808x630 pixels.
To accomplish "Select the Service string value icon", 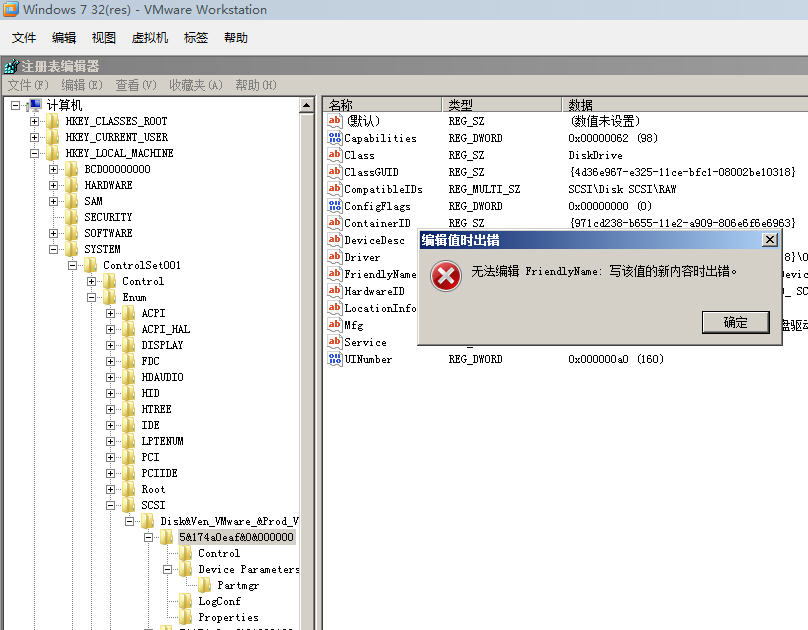I will click(x=334, y=342).
